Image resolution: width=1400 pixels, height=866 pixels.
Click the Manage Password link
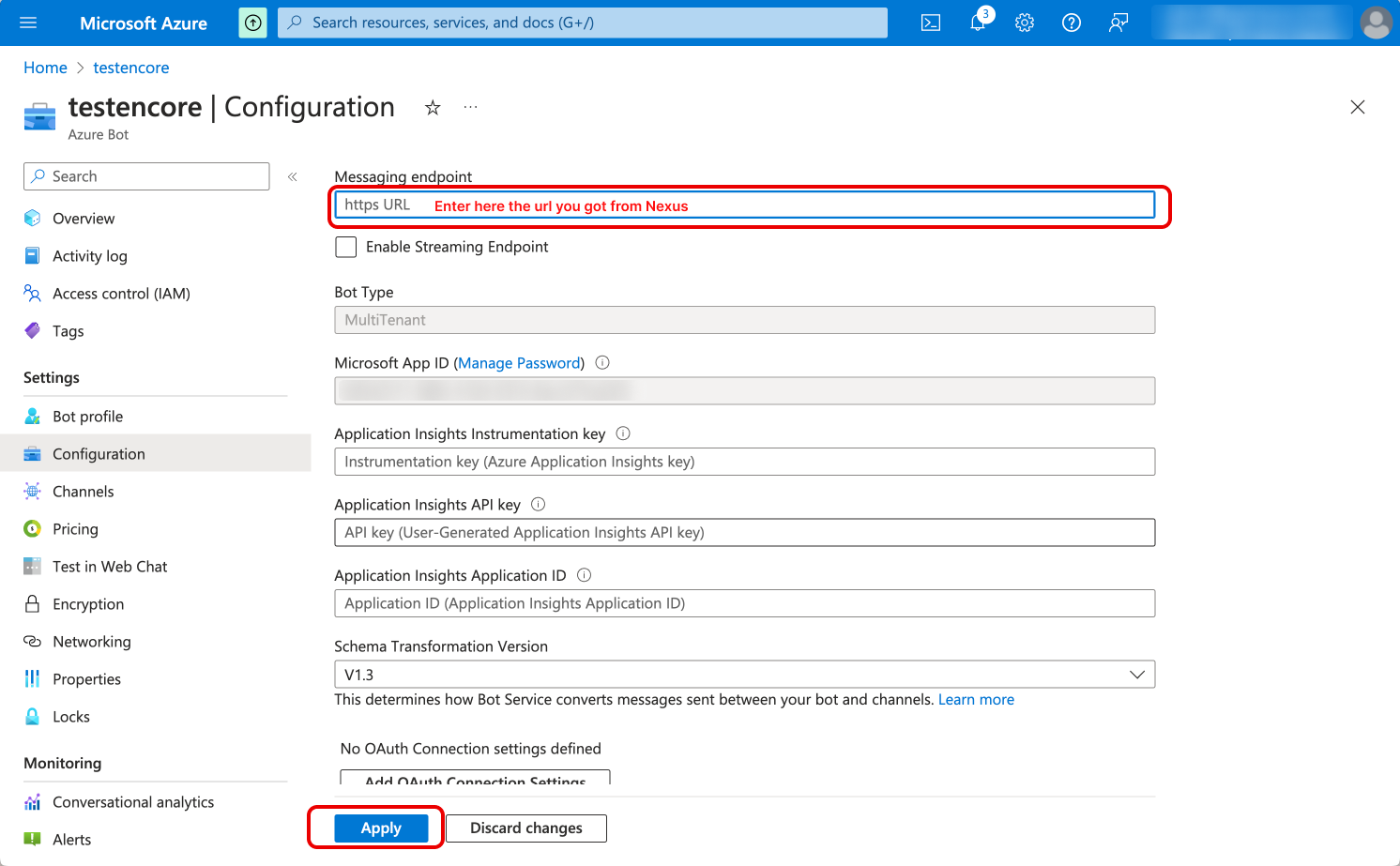(x=519, y=363)
